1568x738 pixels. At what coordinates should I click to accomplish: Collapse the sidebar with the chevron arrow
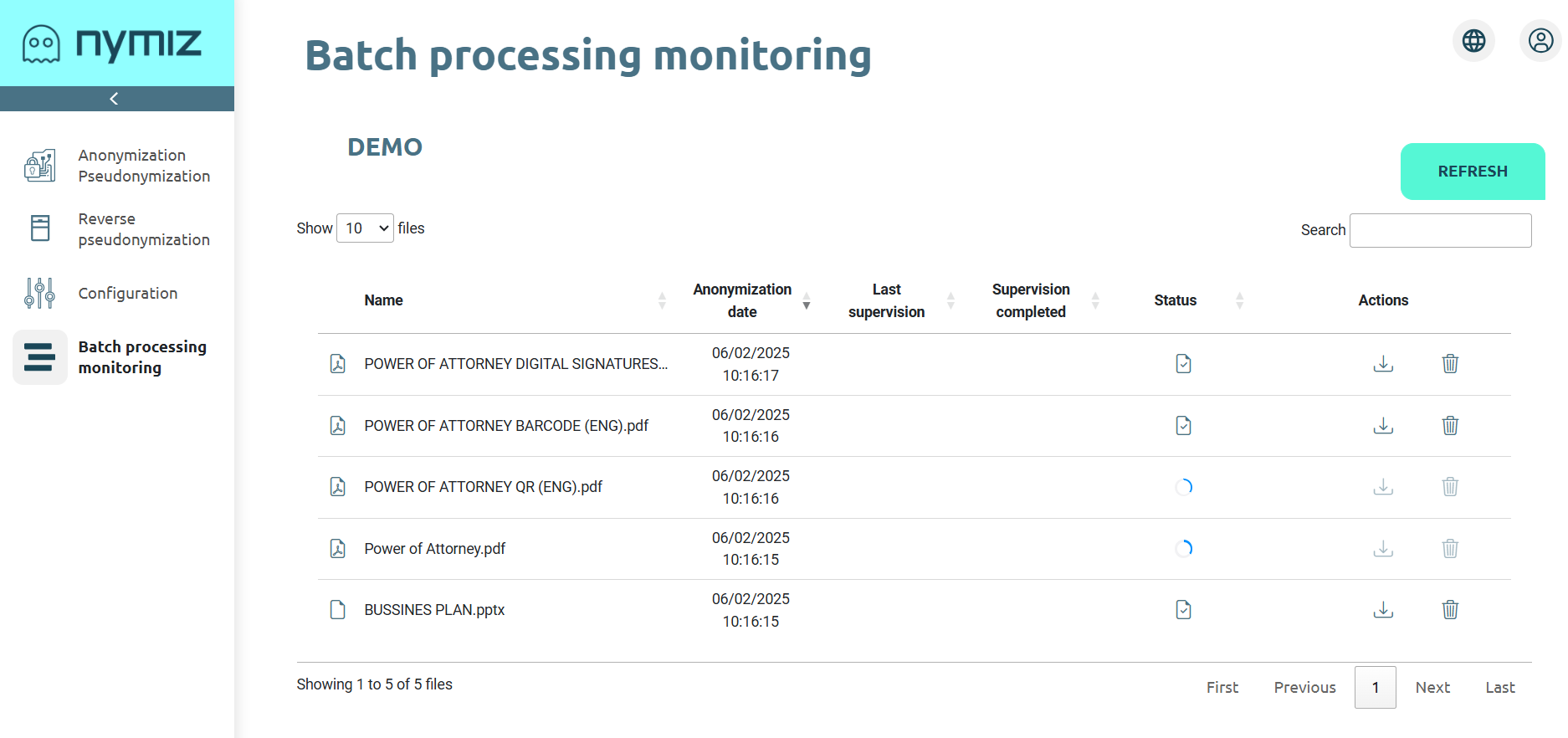115,99
